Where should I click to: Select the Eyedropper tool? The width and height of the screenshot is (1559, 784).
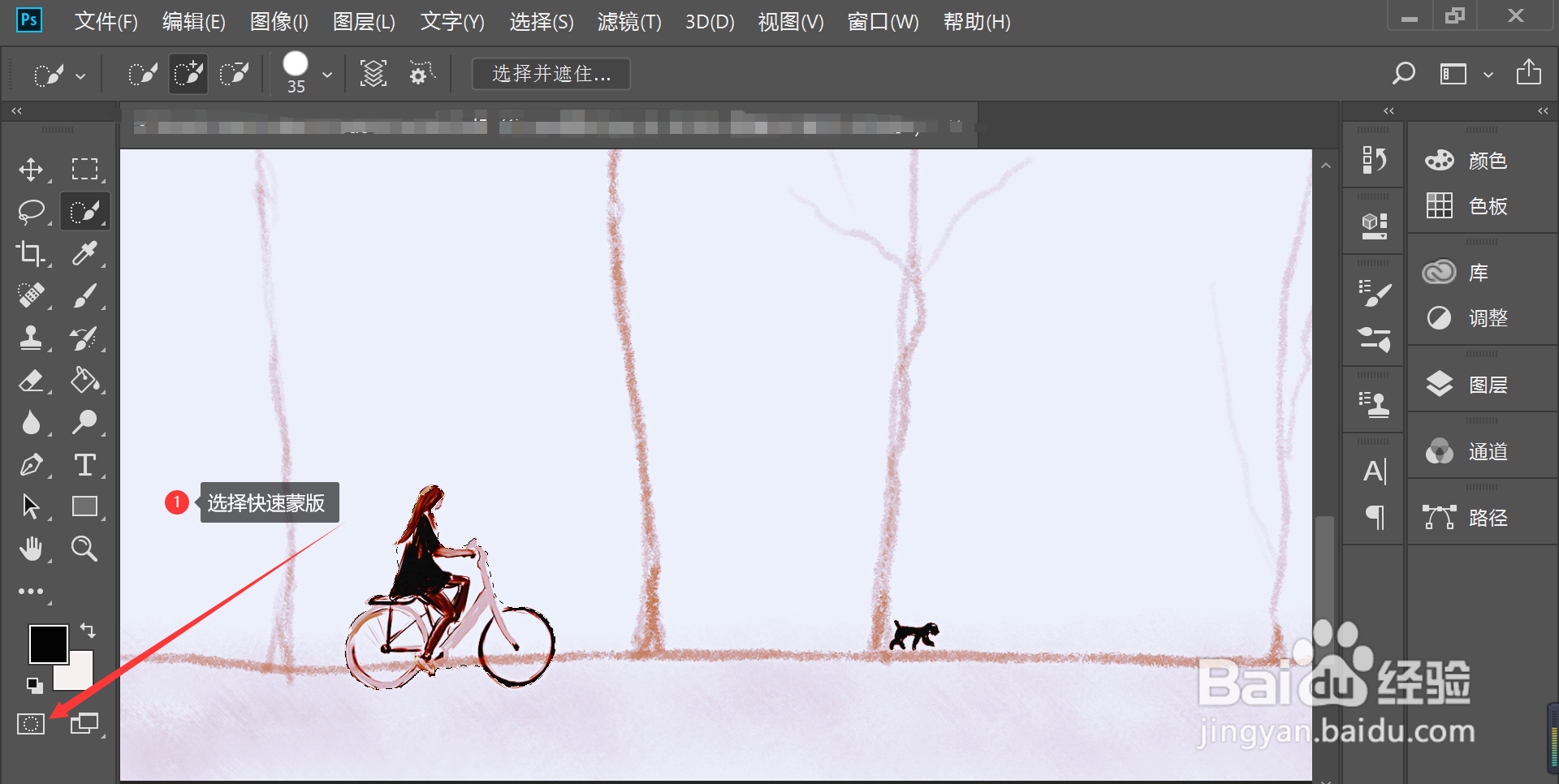pyautogui.click(x=84, y=254)
